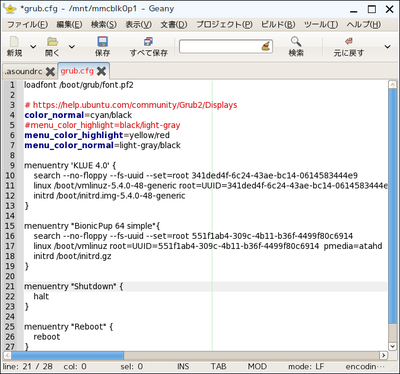Screen dimensions: 400x374
Task: Open the プロジェクト (Project) menu
Action: pyautogui.click(x=224, y=25)
